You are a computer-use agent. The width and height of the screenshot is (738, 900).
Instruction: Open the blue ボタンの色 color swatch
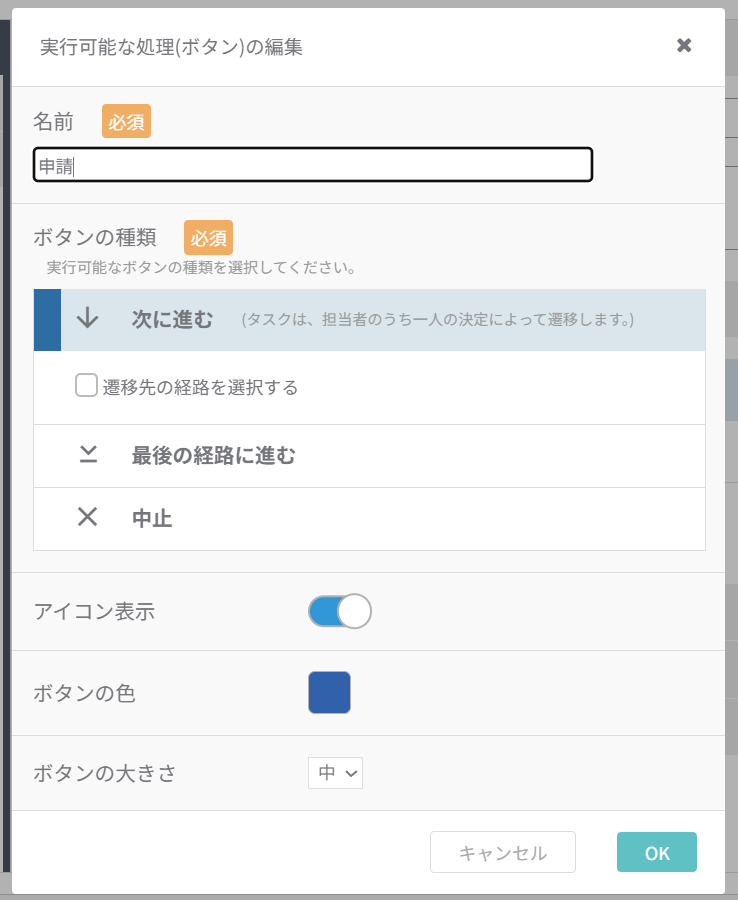click(x=329, y=693)
